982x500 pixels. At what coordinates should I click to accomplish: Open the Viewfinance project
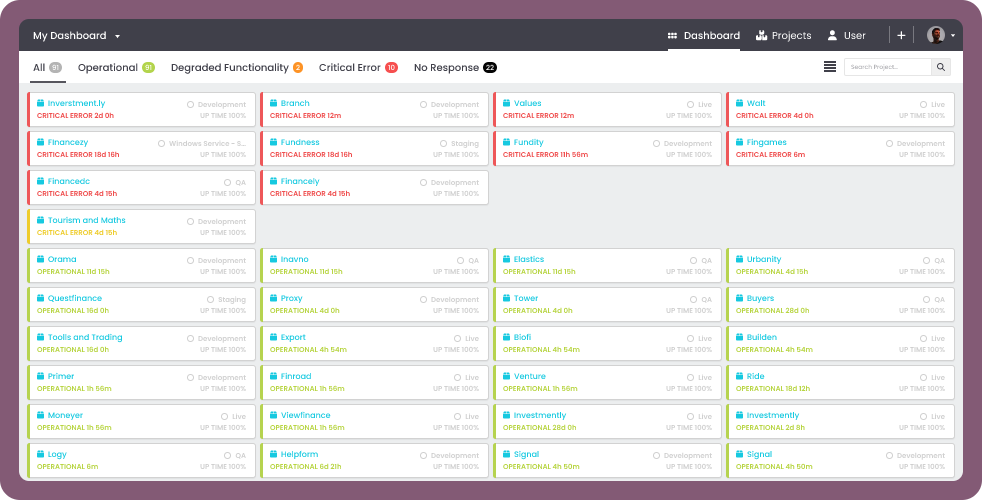point(306,415)
